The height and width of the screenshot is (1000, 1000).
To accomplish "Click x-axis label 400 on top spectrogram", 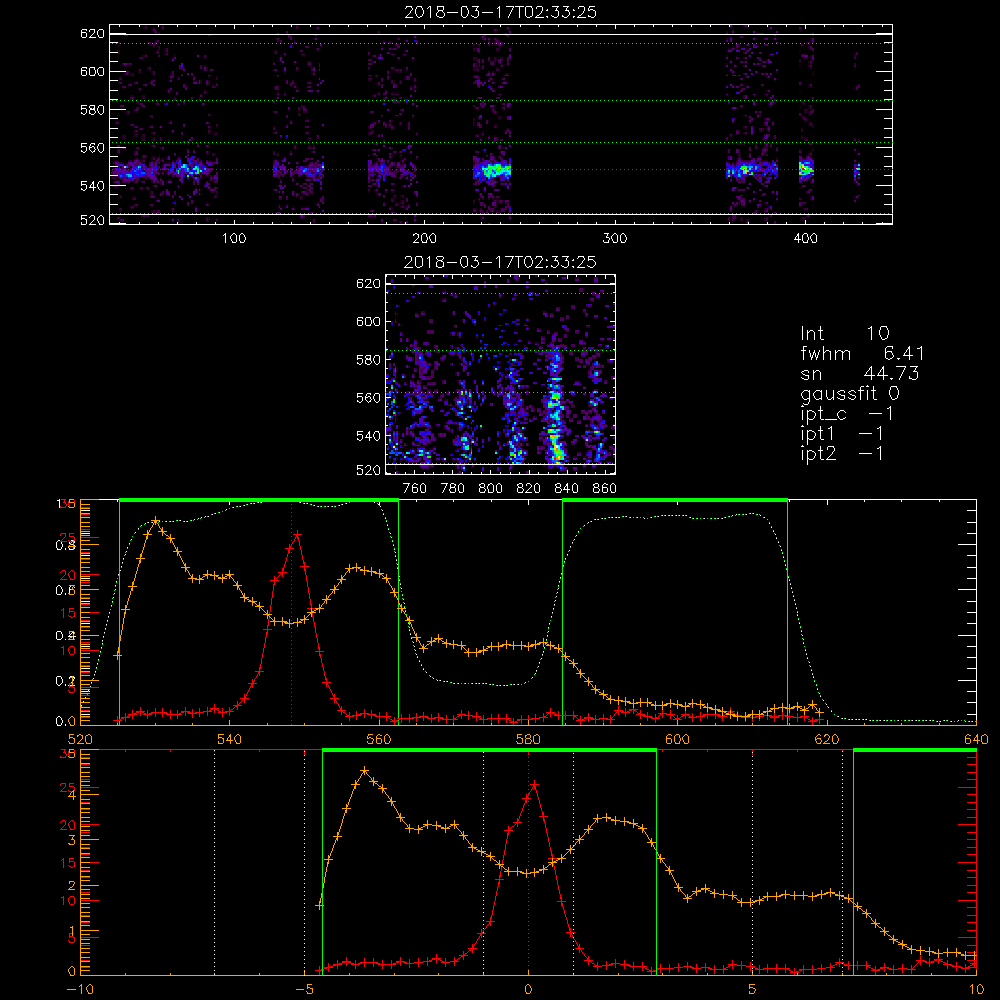I will pyautogui.click(x=805, y=239).
